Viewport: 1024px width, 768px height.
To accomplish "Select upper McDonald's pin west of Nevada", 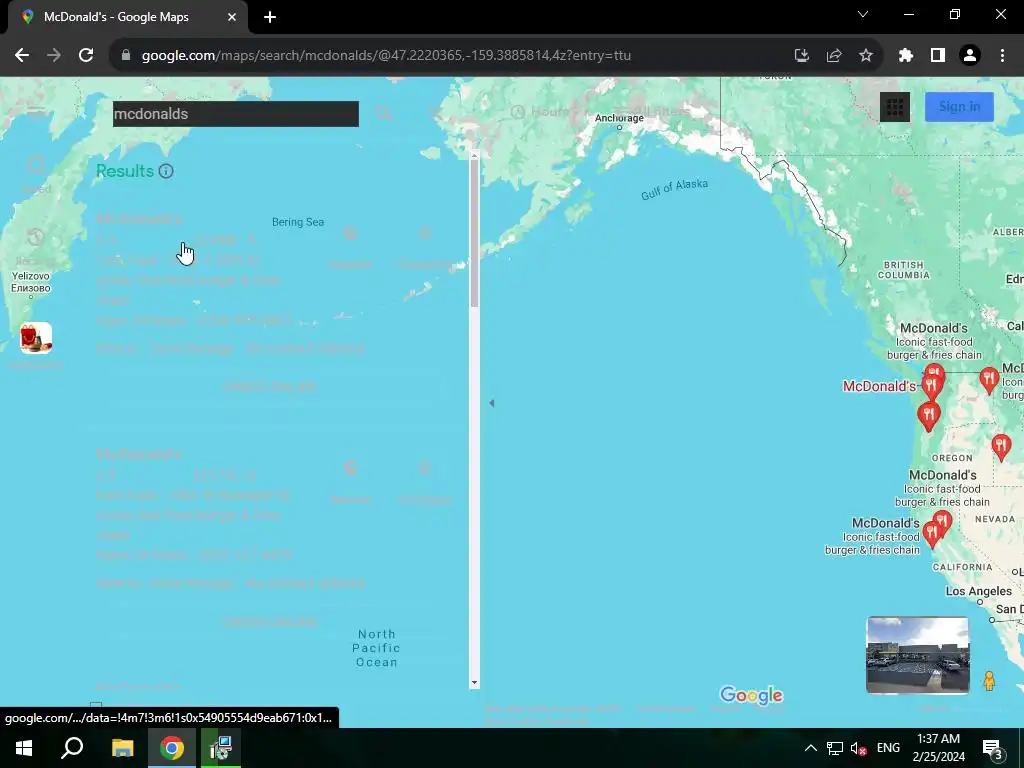I will (942, 522).
